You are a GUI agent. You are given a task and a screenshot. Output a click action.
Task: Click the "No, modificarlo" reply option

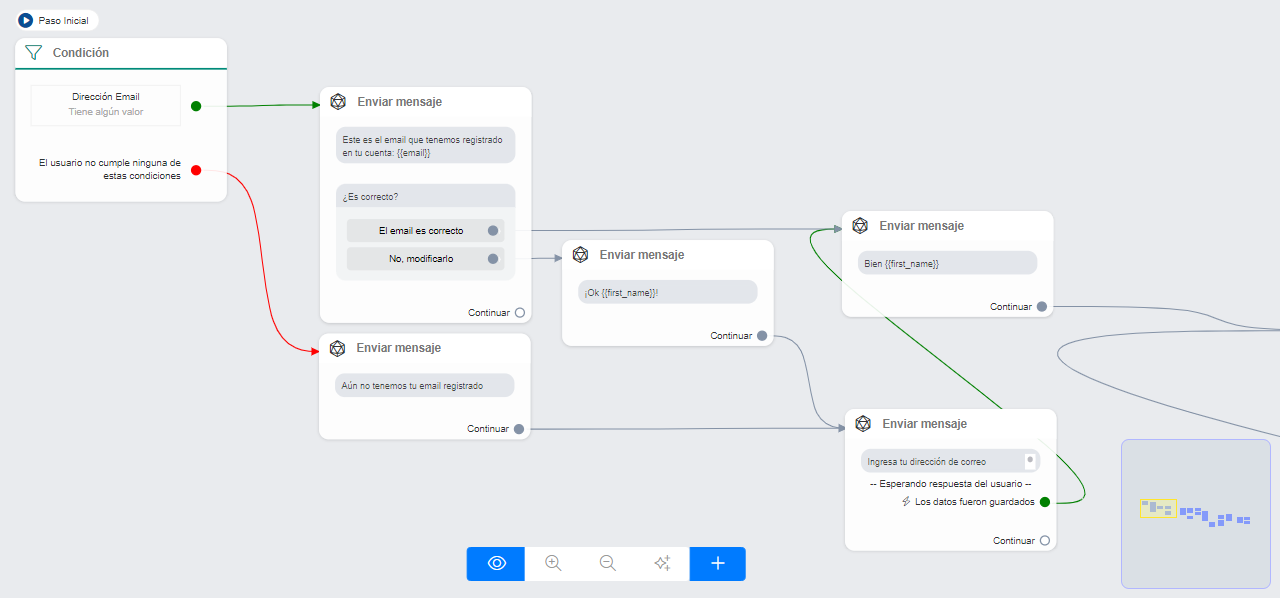pos(421,259)
